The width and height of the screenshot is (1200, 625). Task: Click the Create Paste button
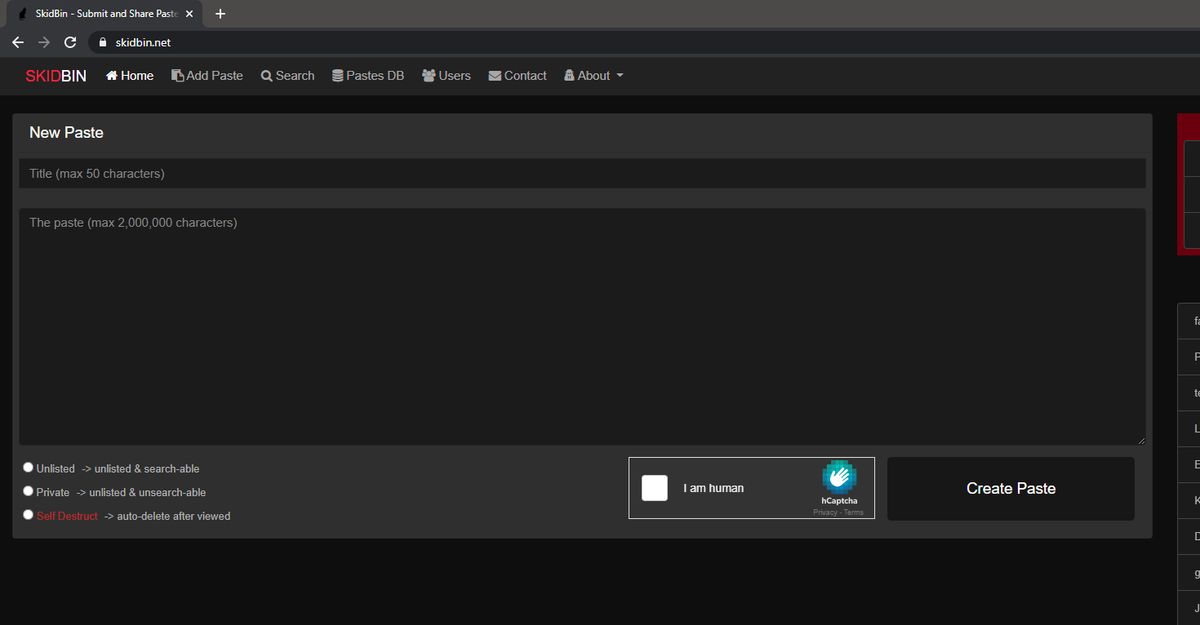(1010, 488)
